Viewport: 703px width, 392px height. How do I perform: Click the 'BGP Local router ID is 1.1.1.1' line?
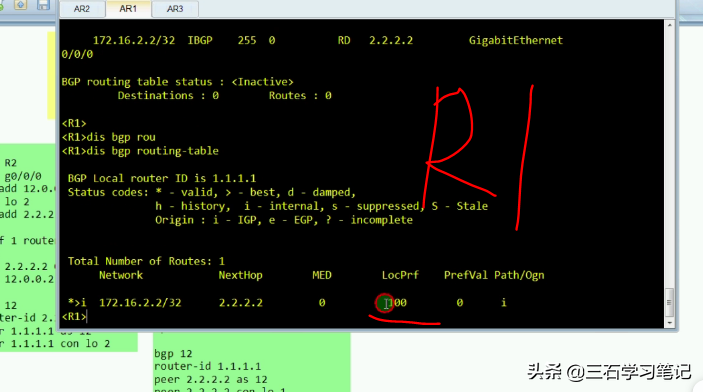(x=162, y=178)
